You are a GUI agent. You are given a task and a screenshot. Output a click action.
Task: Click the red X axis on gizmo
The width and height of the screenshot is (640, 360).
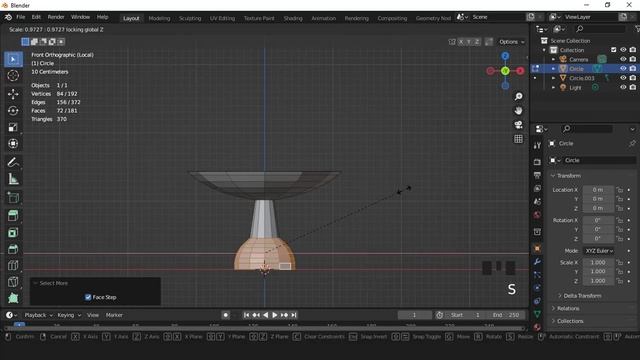[x=520, y=71]
